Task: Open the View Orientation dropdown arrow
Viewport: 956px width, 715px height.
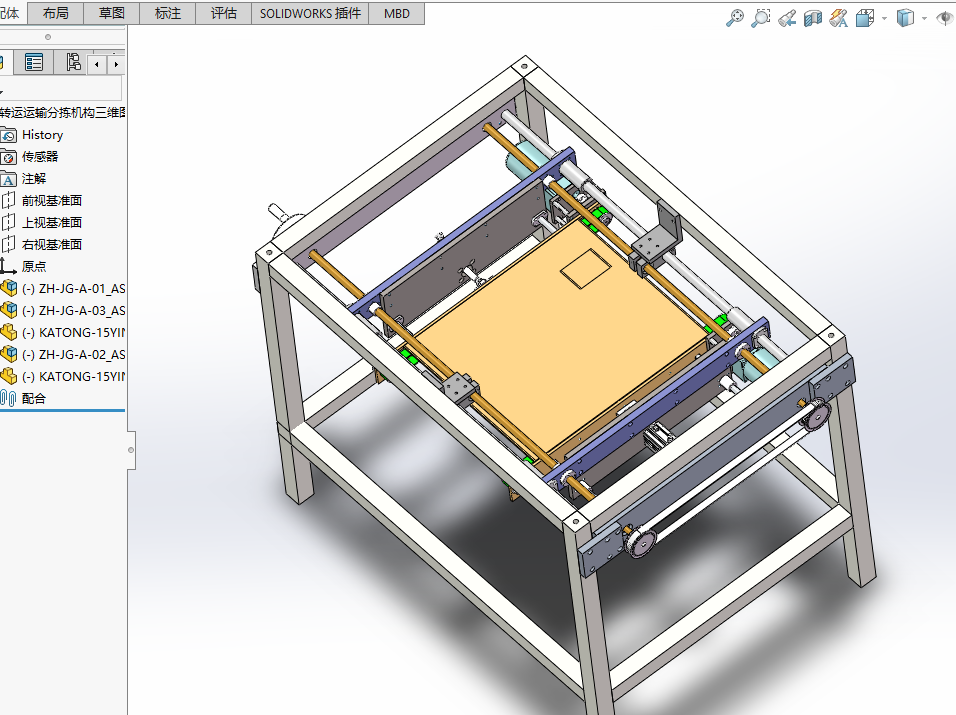Action: (884, 18)
